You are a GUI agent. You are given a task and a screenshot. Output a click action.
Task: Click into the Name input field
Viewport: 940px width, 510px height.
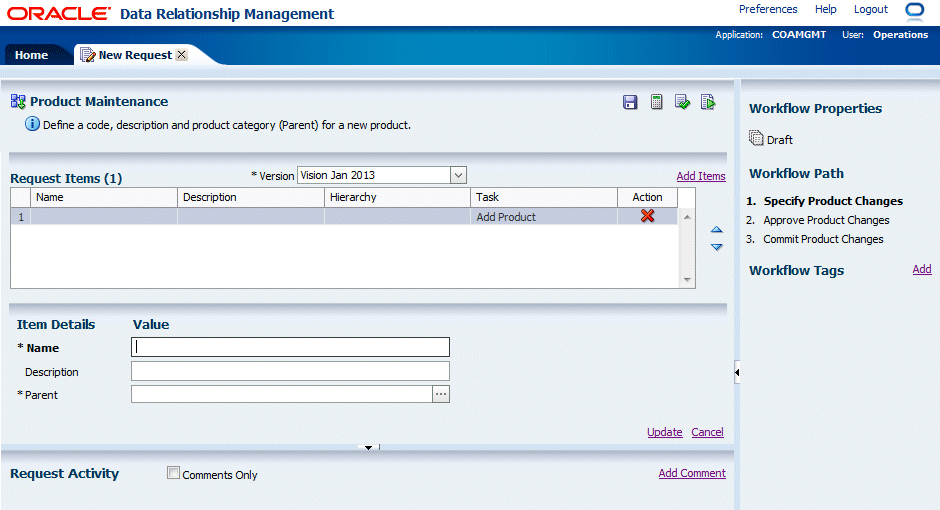click(x=290, y=348)
